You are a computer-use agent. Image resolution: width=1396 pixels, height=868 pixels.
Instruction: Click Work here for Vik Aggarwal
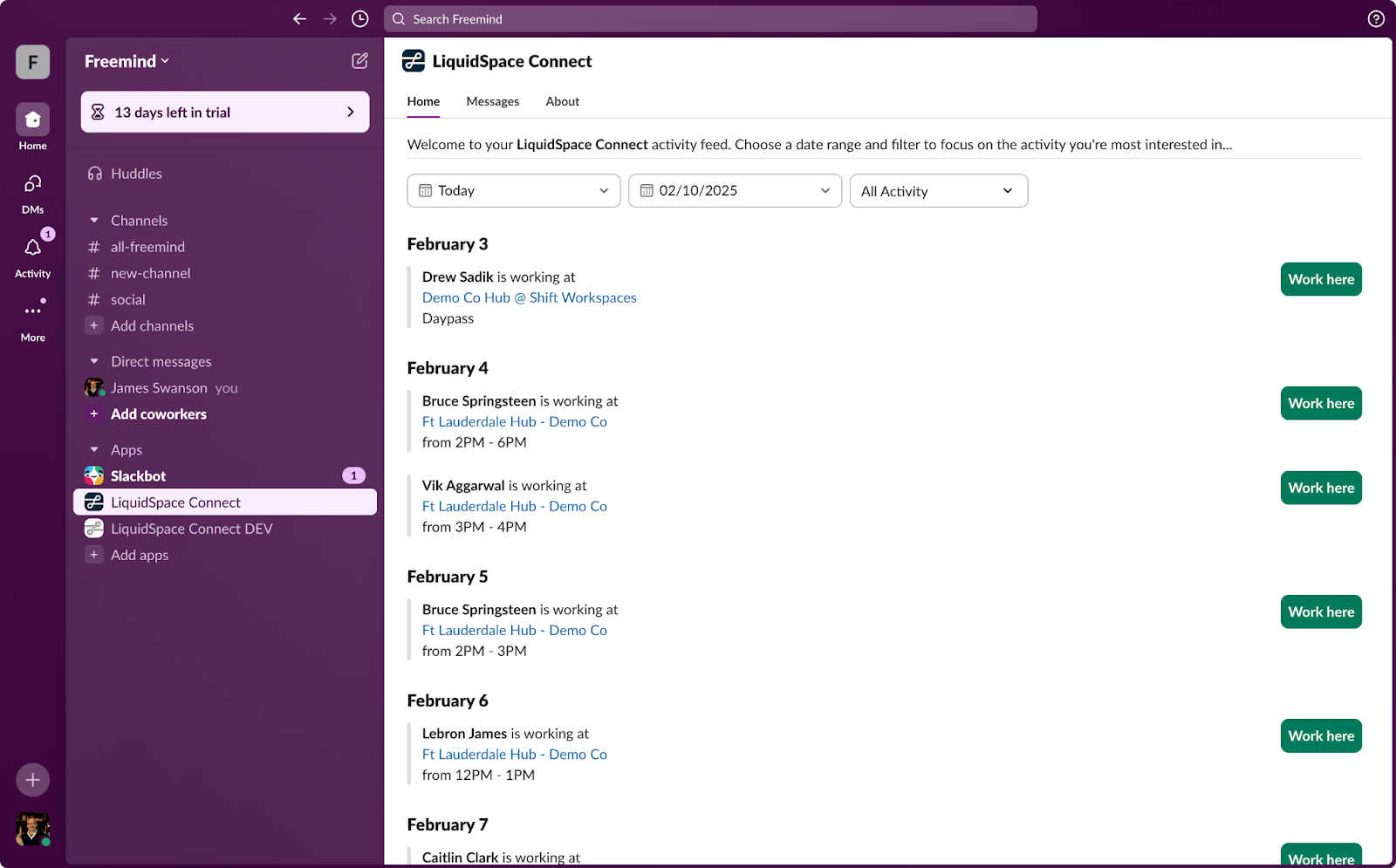pyautogui.click(x=1321, y=488)
